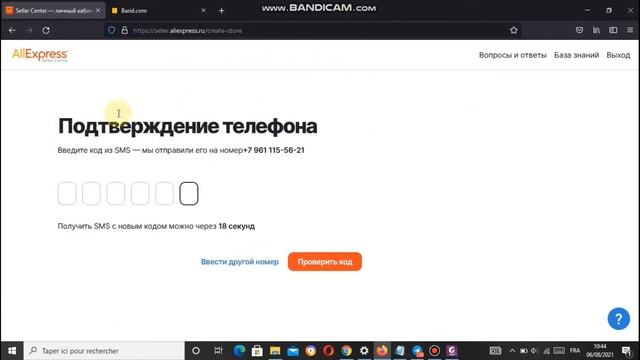This screenshot has height=360, width=640.
Task: Open Cortana circle icon in taskbar
Action: click(x=196, y=351)
